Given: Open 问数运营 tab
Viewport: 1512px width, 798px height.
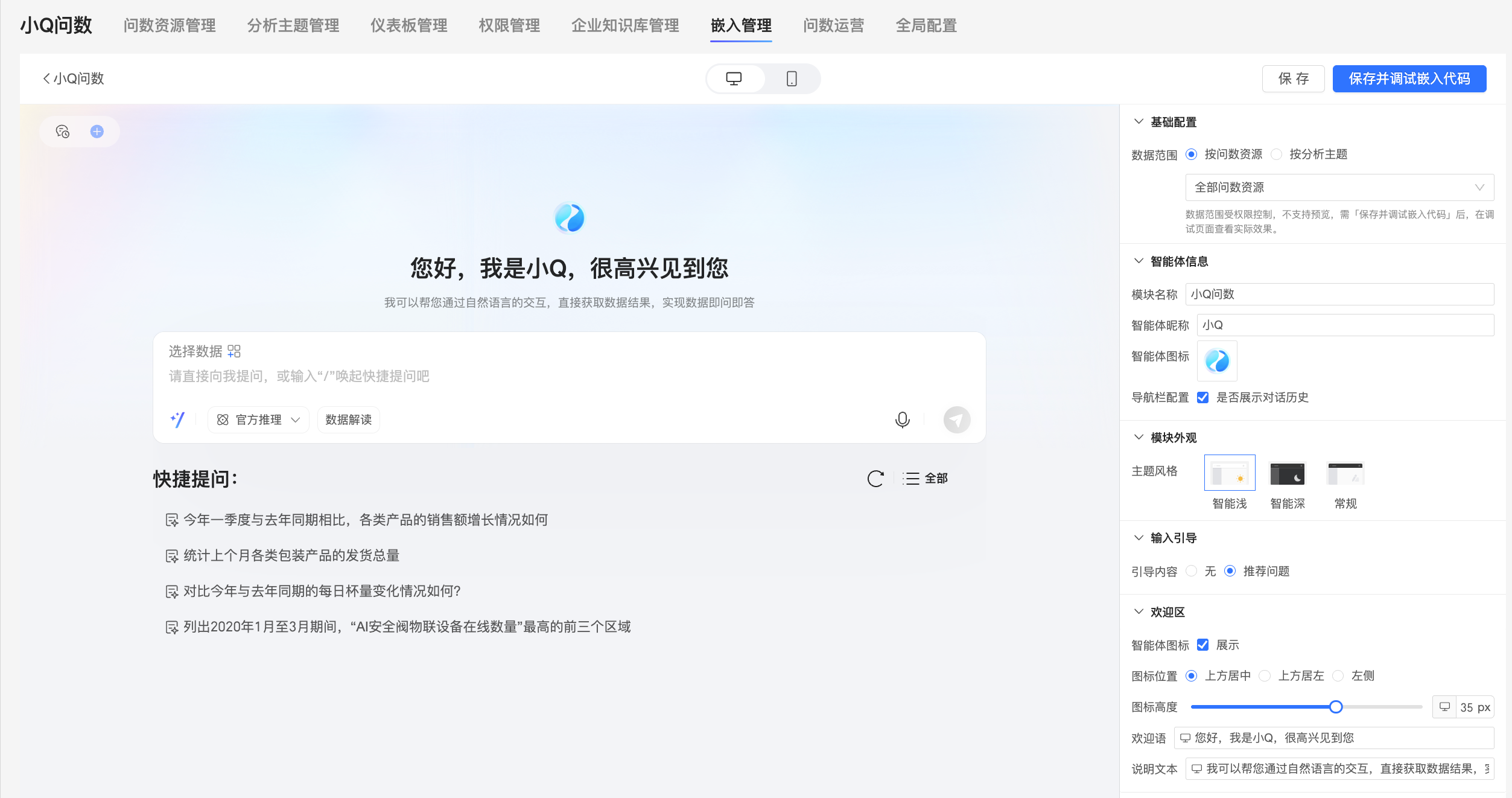Looking at the screenshot, I should click(834, 25).
